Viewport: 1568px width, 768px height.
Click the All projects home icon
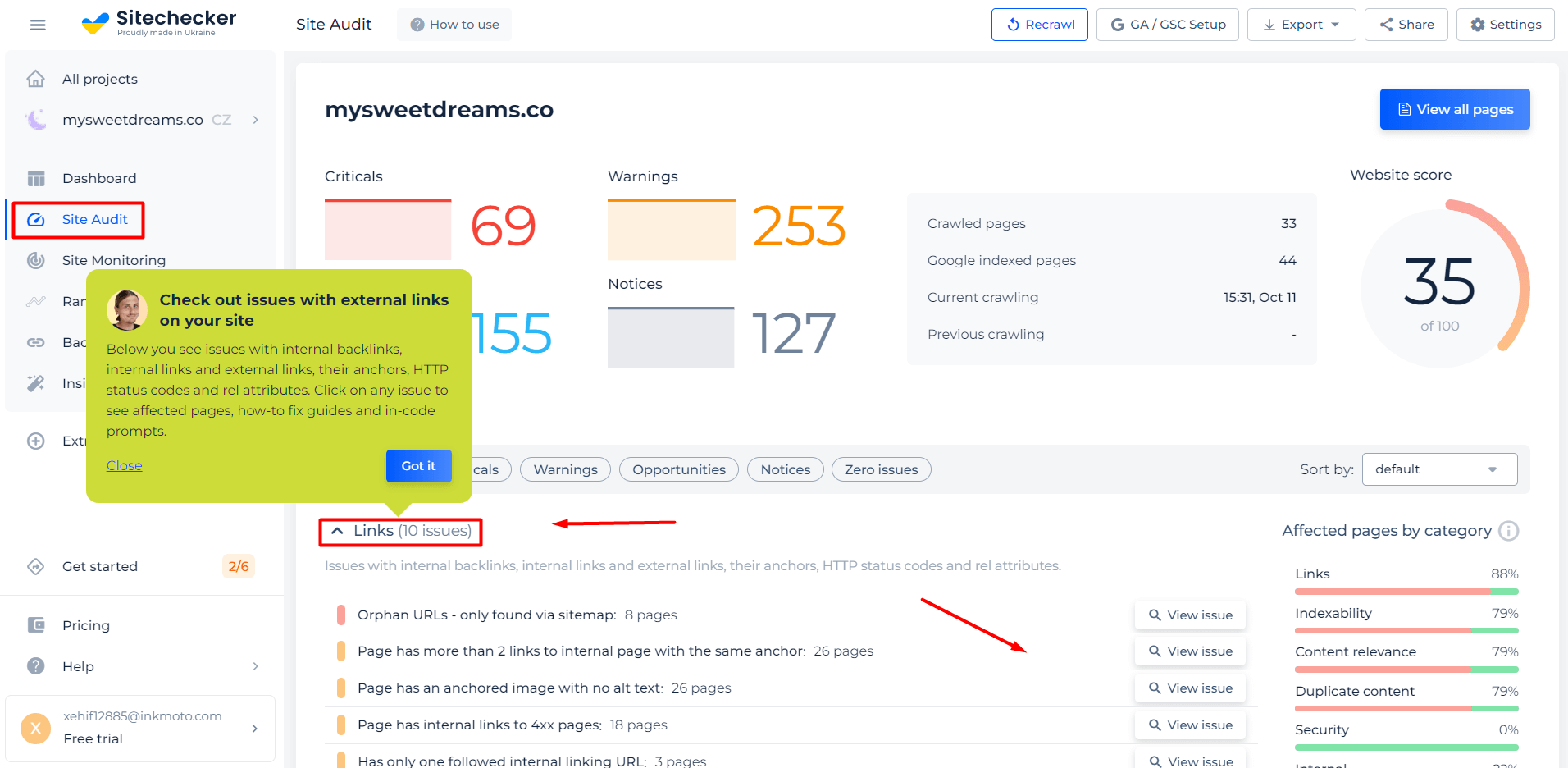pyautogui.click(x=35, y=79)
